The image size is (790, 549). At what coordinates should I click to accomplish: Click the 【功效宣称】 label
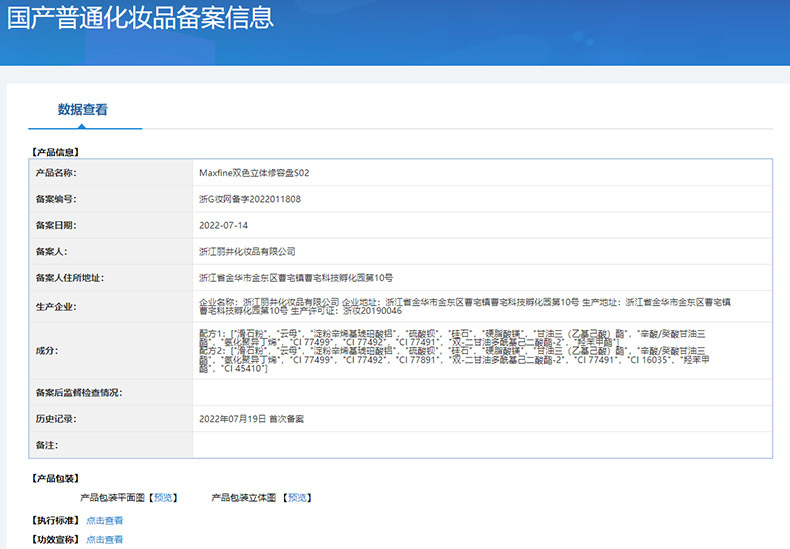tap(55, 539)
